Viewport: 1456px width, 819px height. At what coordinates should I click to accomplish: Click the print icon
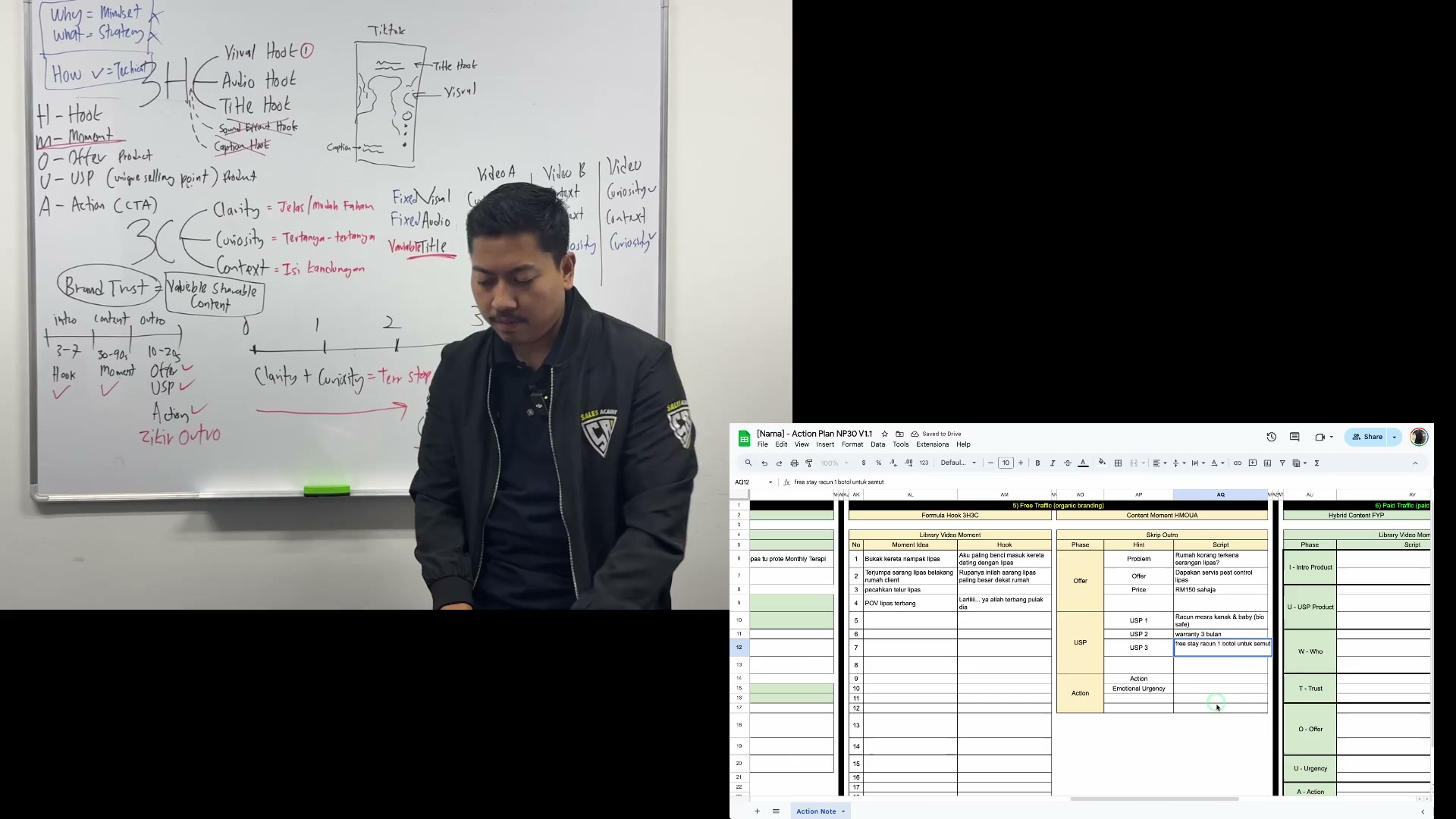tap(794, 463)
